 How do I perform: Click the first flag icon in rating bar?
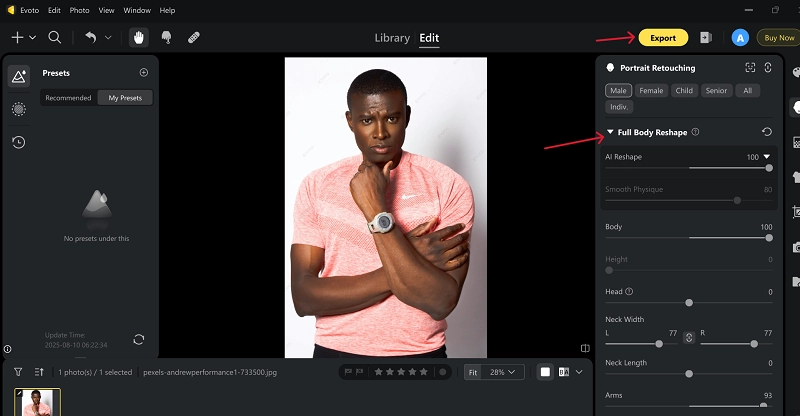[x=348, y=372]
